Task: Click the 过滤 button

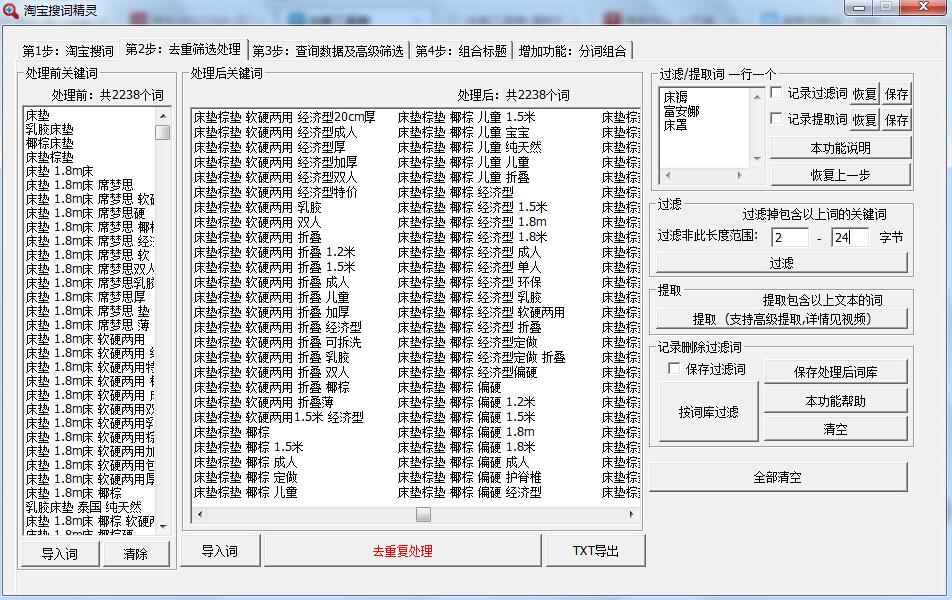Action: pos(782,263)
